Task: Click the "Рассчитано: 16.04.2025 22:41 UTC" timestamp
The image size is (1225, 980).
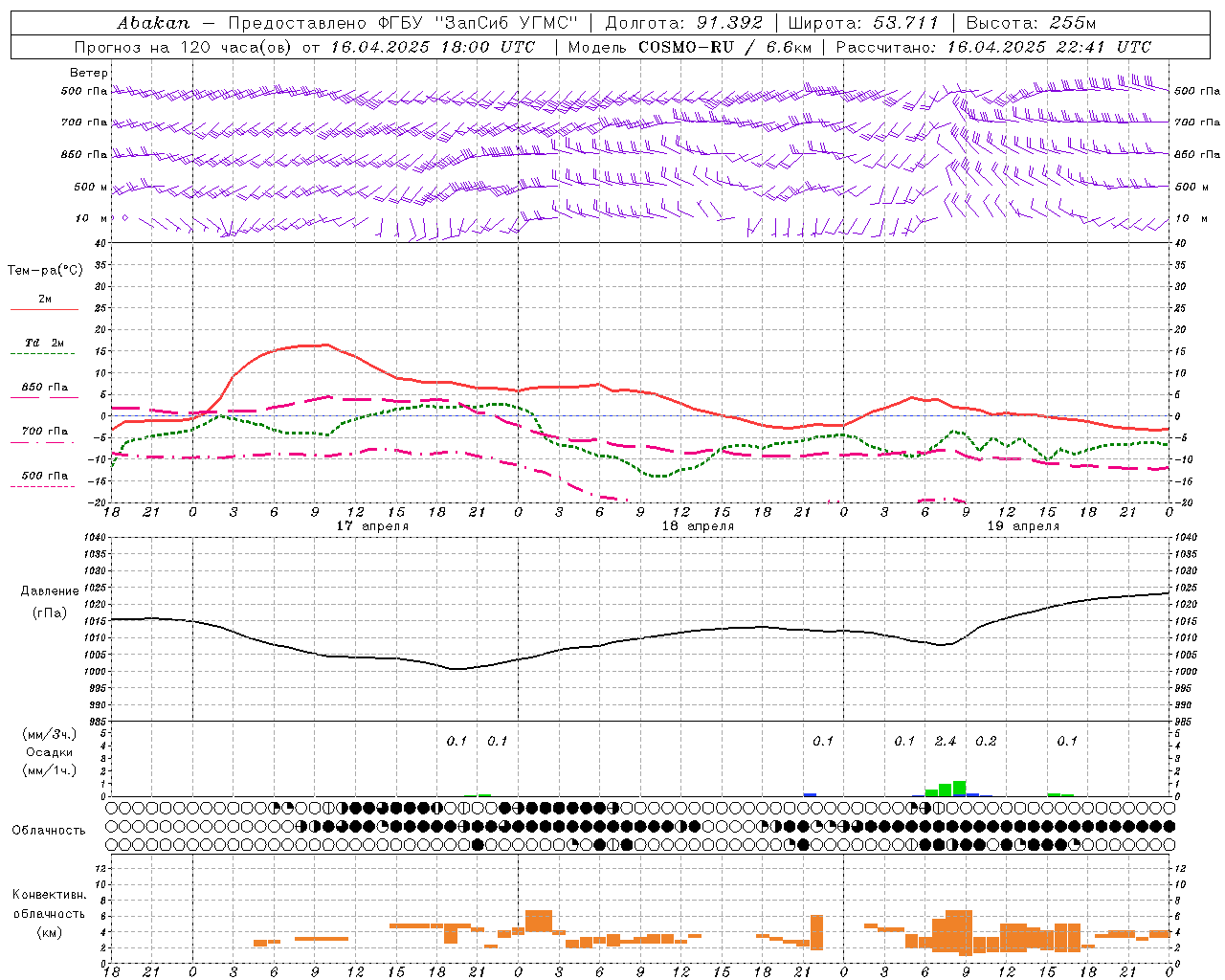Action: (x=993, y=47)
